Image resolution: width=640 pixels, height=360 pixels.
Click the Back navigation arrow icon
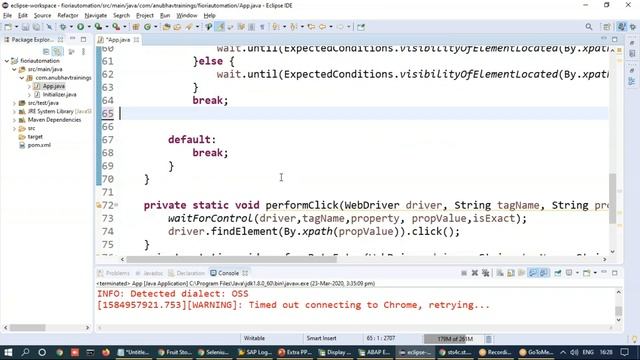322,27
